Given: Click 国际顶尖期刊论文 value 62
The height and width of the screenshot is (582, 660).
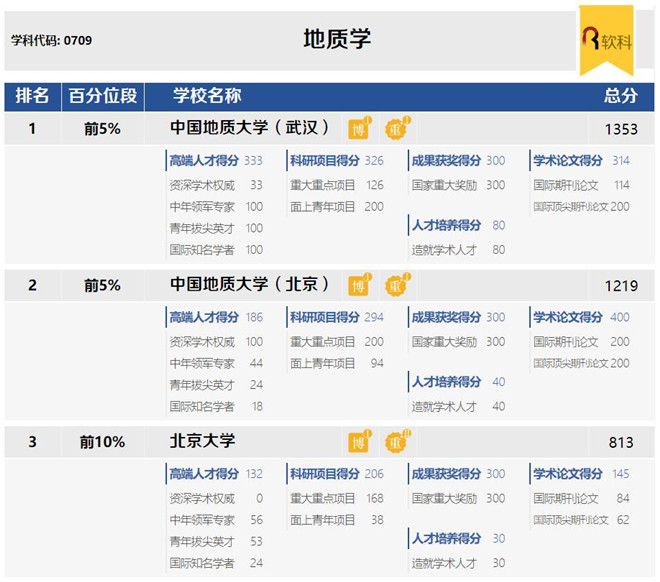Looking at the screenshot, I should point(623,520).
